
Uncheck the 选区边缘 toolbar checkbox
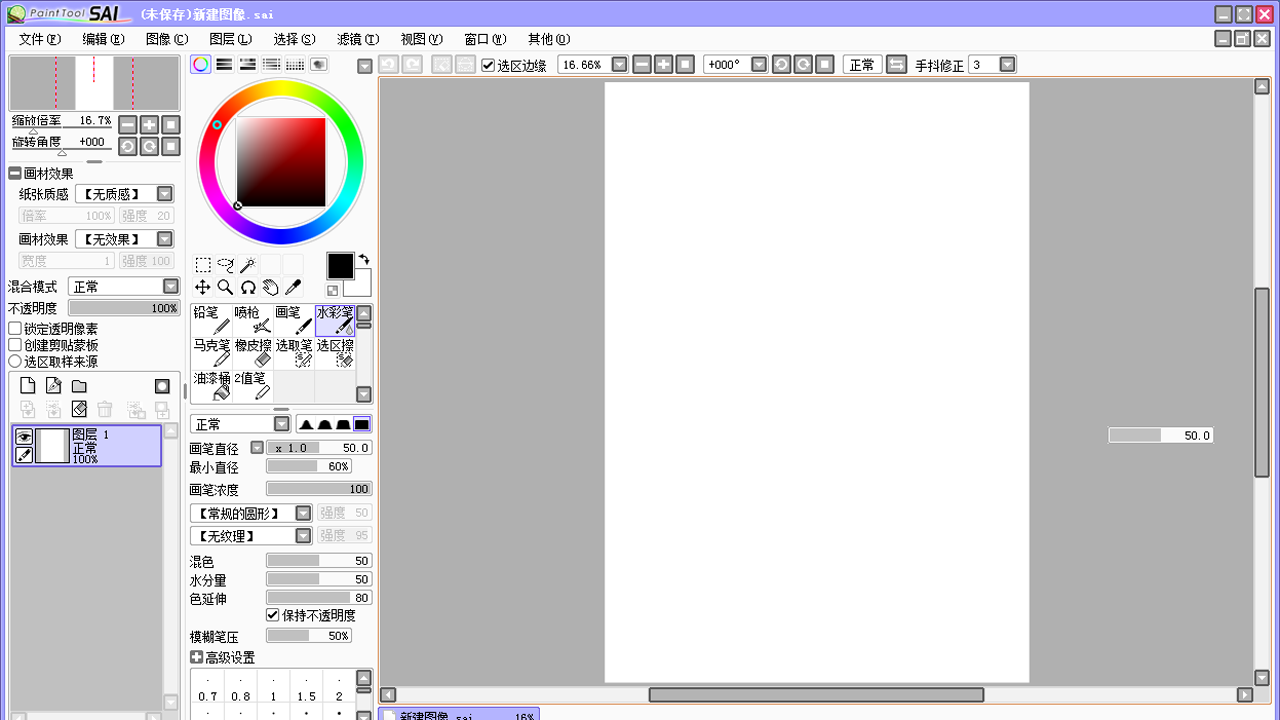coord(487,64)
